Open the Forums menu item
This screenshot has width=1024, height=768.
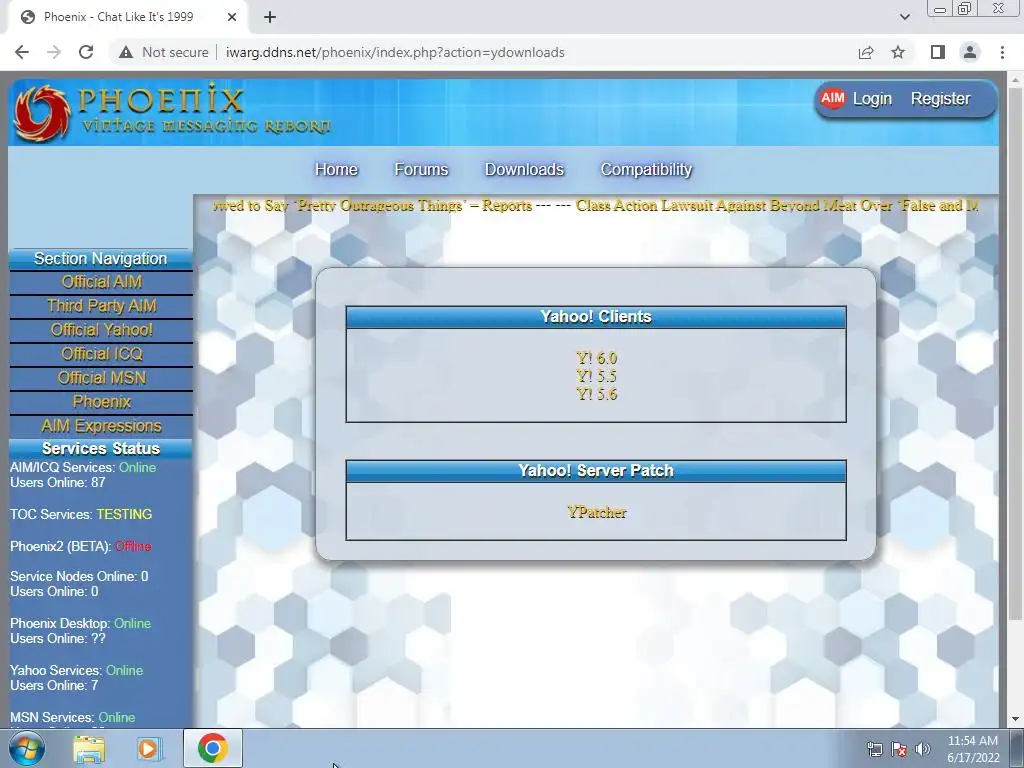click(x=421, y=169)
